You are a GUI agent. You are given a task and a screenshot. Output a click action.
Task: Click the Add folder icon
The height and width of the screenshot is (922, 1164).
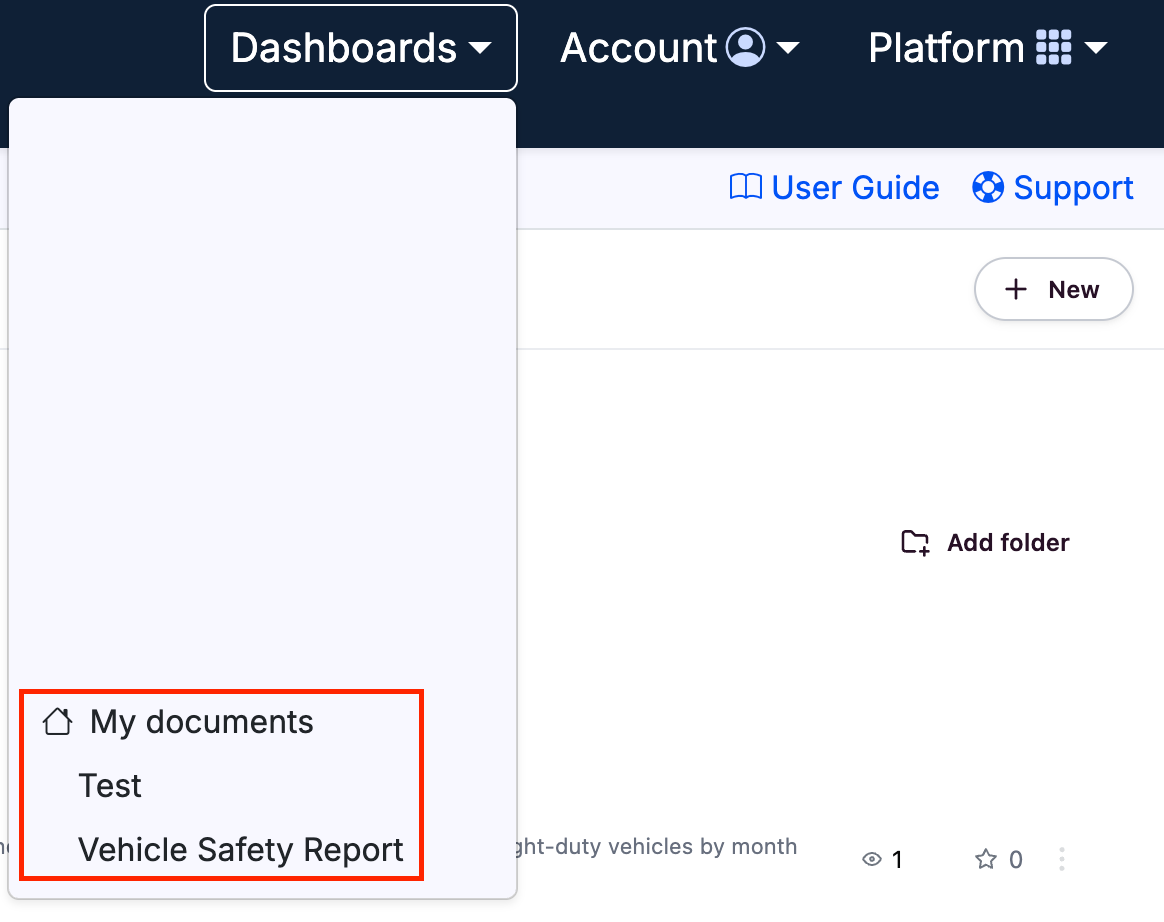(x=915, y=543)
